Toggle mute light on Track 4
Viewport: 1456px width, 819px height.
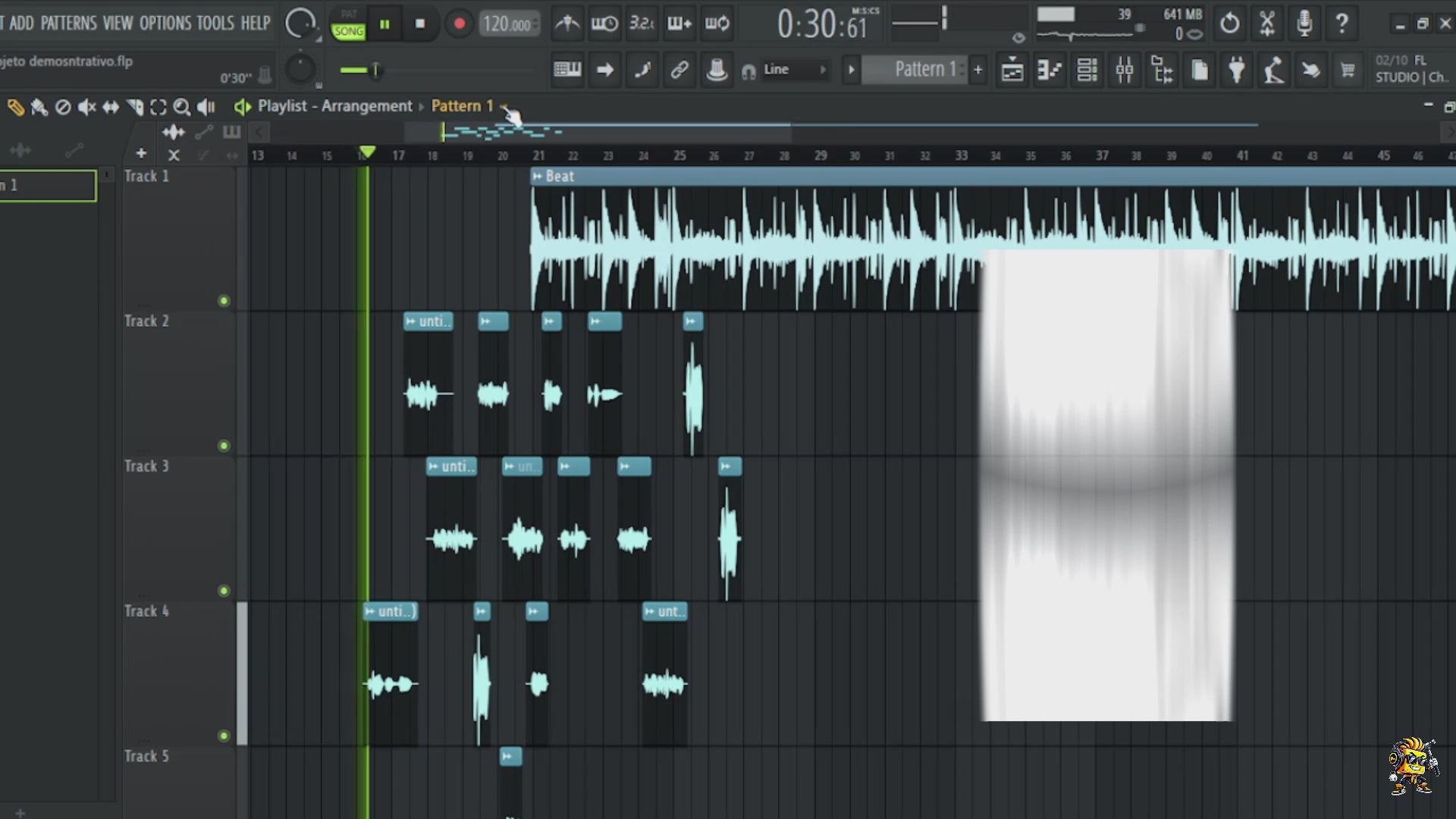pos(224,736)
